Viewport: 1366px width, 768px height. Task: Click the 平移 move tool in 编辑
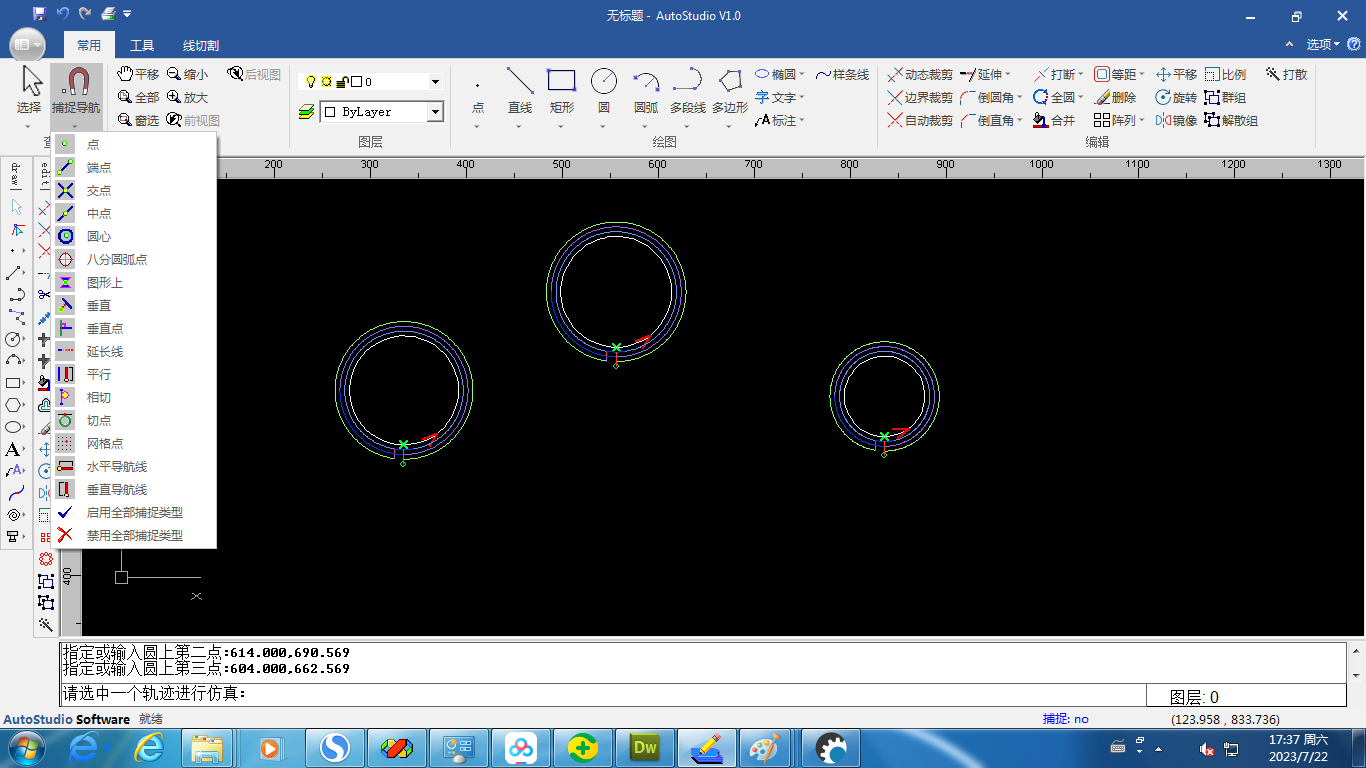pos(1176,74)
